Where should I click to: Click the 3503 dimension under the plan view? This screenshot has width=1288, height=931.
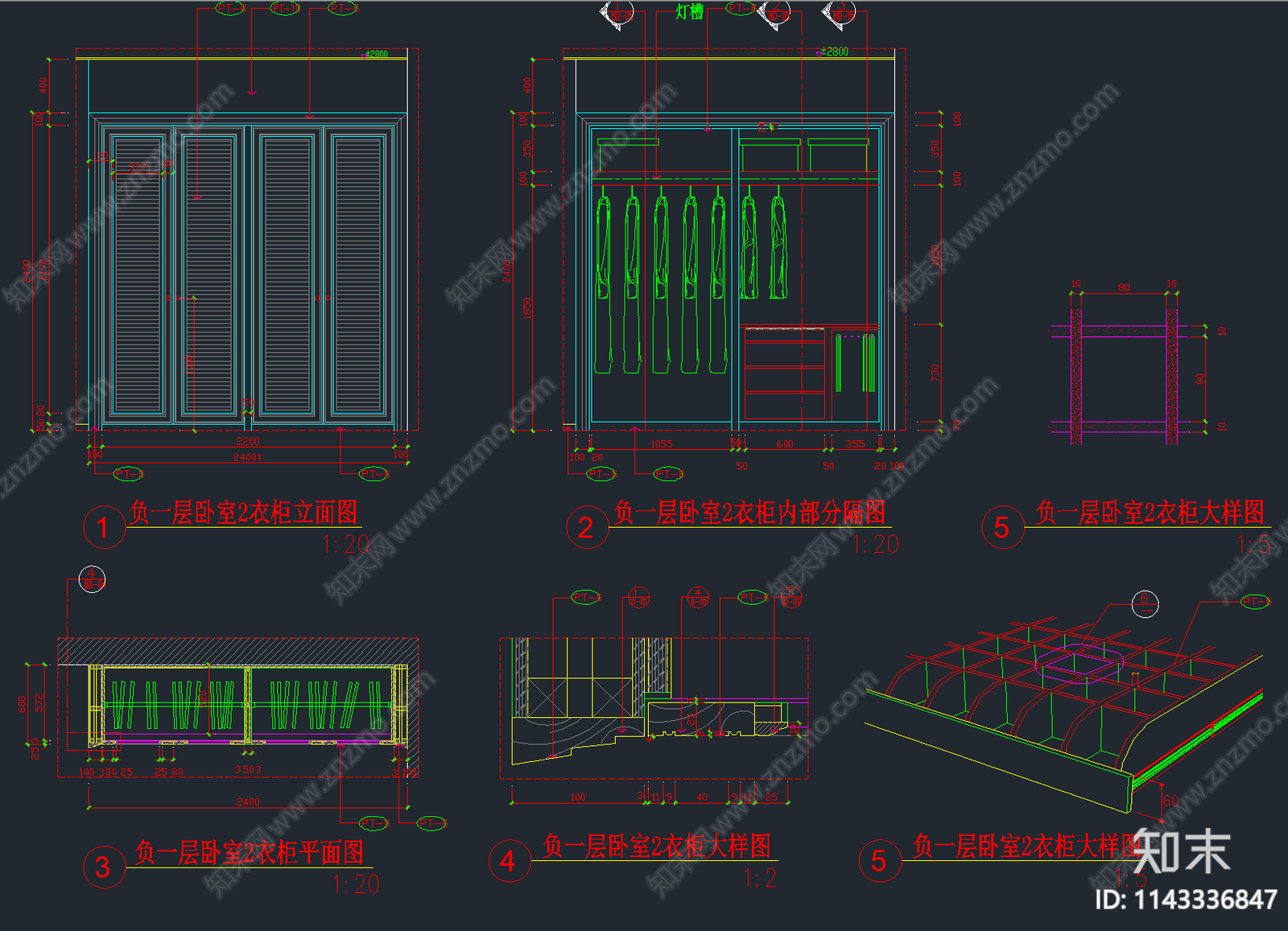248,770
